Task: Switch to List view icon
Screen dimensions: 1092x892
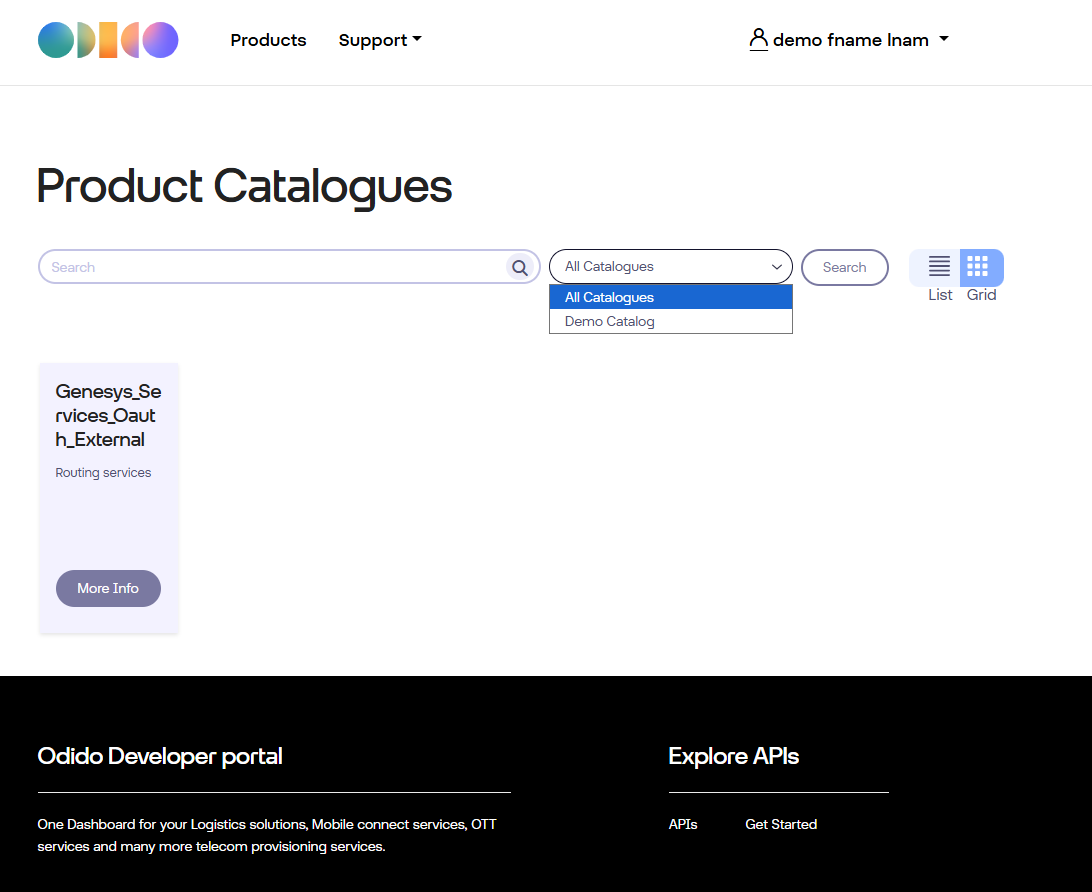Action: (939, 267)
